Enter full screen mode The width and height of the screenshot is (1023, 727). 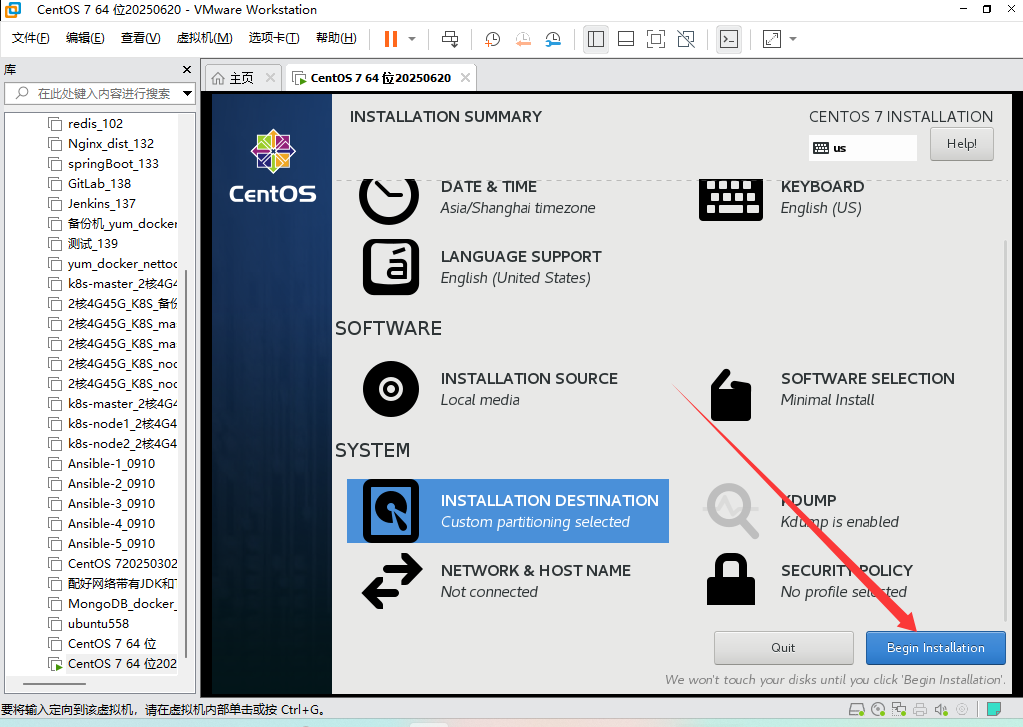[x=655, y=39]
